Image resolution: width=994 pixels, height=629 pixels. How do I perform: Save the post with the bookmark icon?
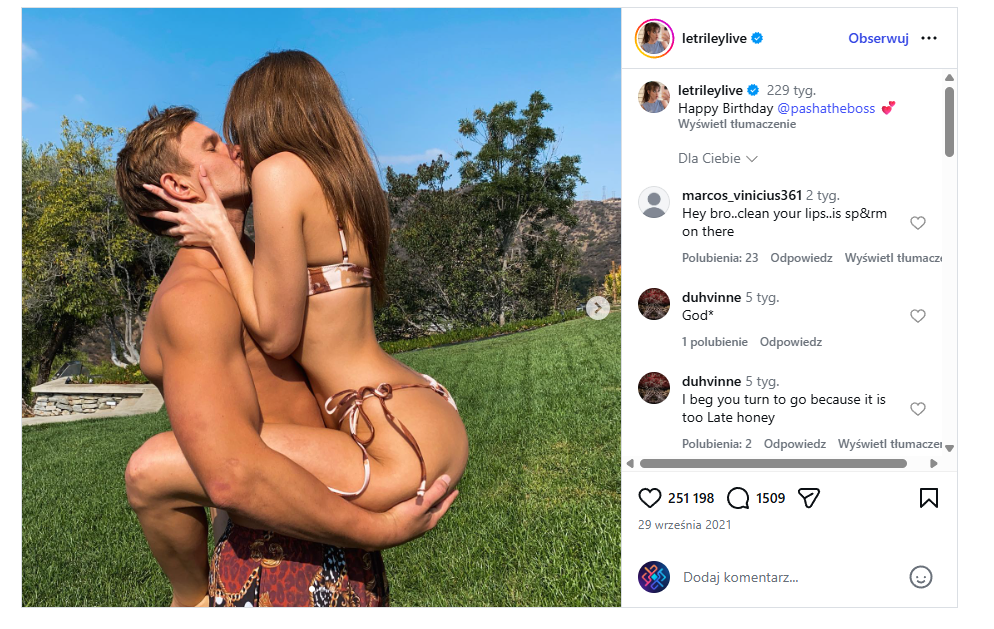coord(928,498)
